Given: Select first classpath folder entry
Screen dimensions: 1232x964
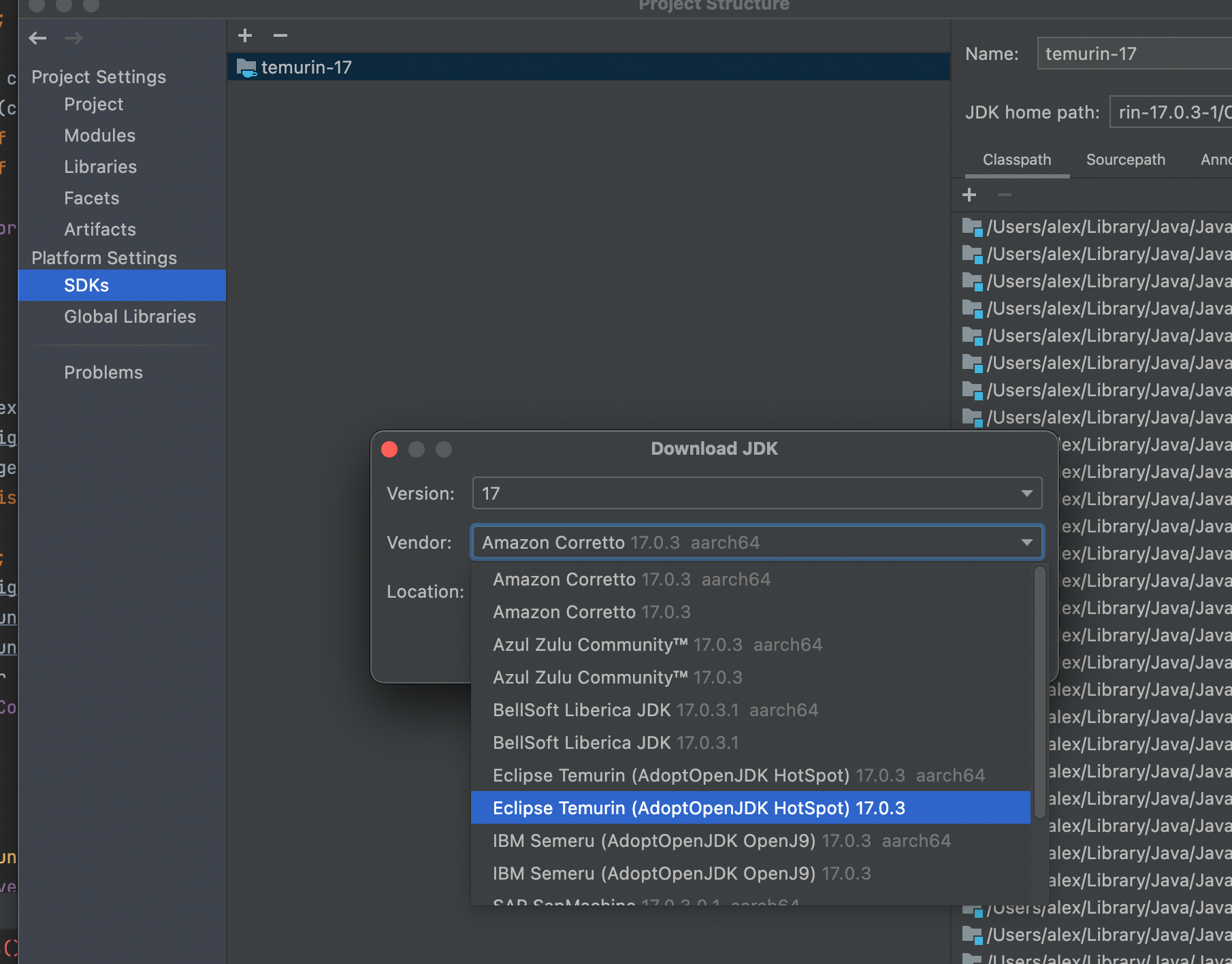Looking at the screenshot, I should click(x=1097, y=227).
